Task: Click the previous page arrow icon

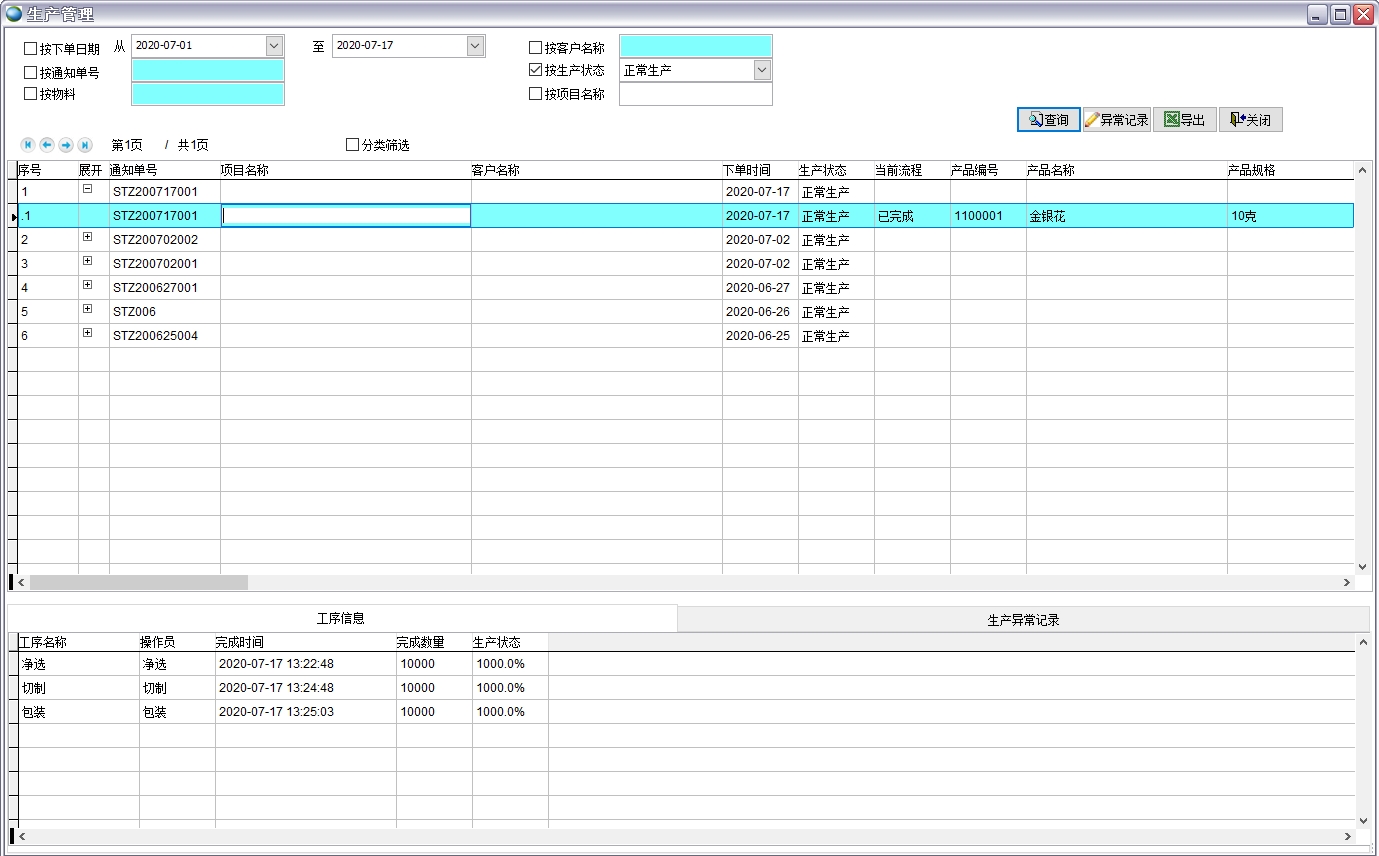Action: tap(47, 145)
